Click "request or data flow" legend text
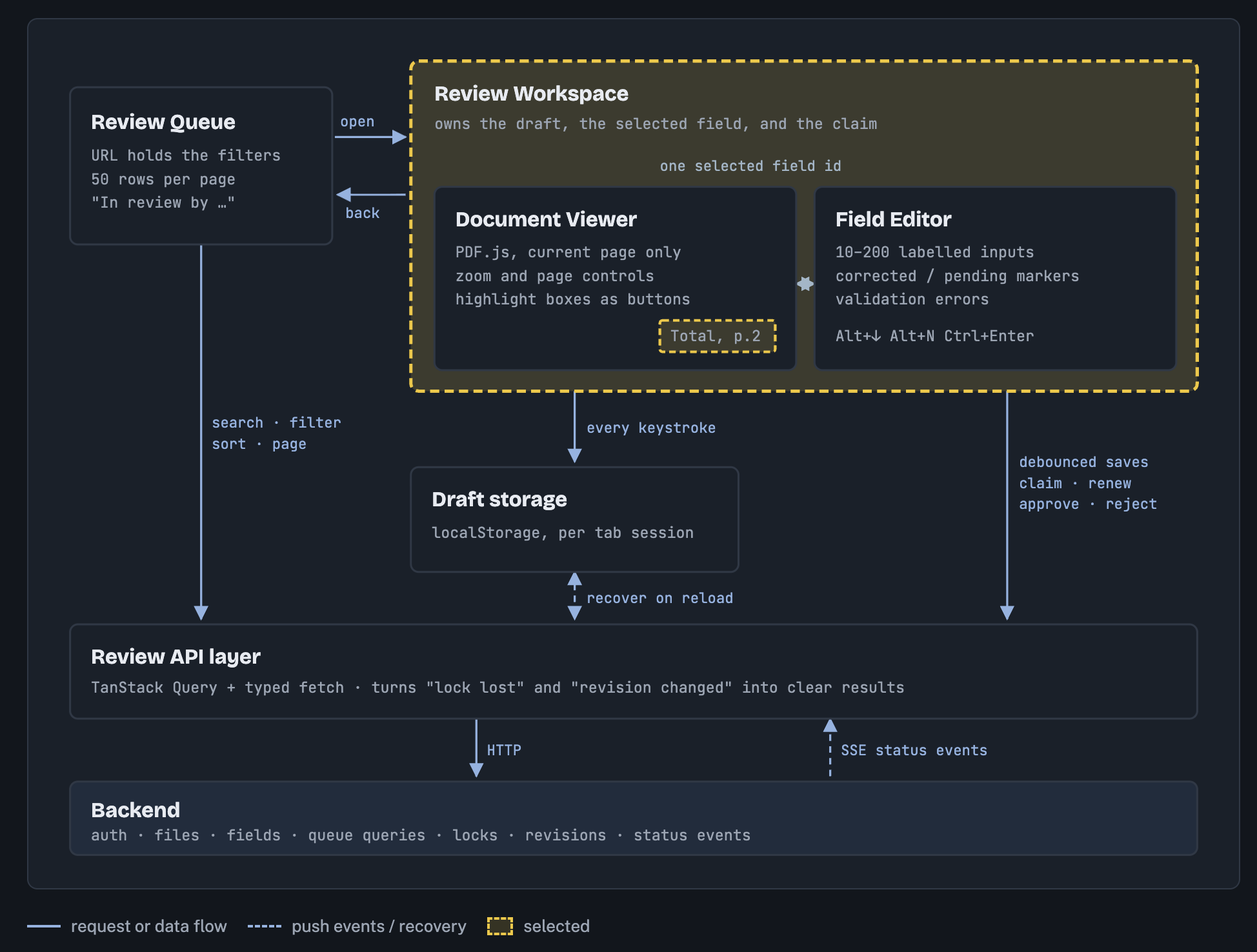1257x952 pixels. 149,926
